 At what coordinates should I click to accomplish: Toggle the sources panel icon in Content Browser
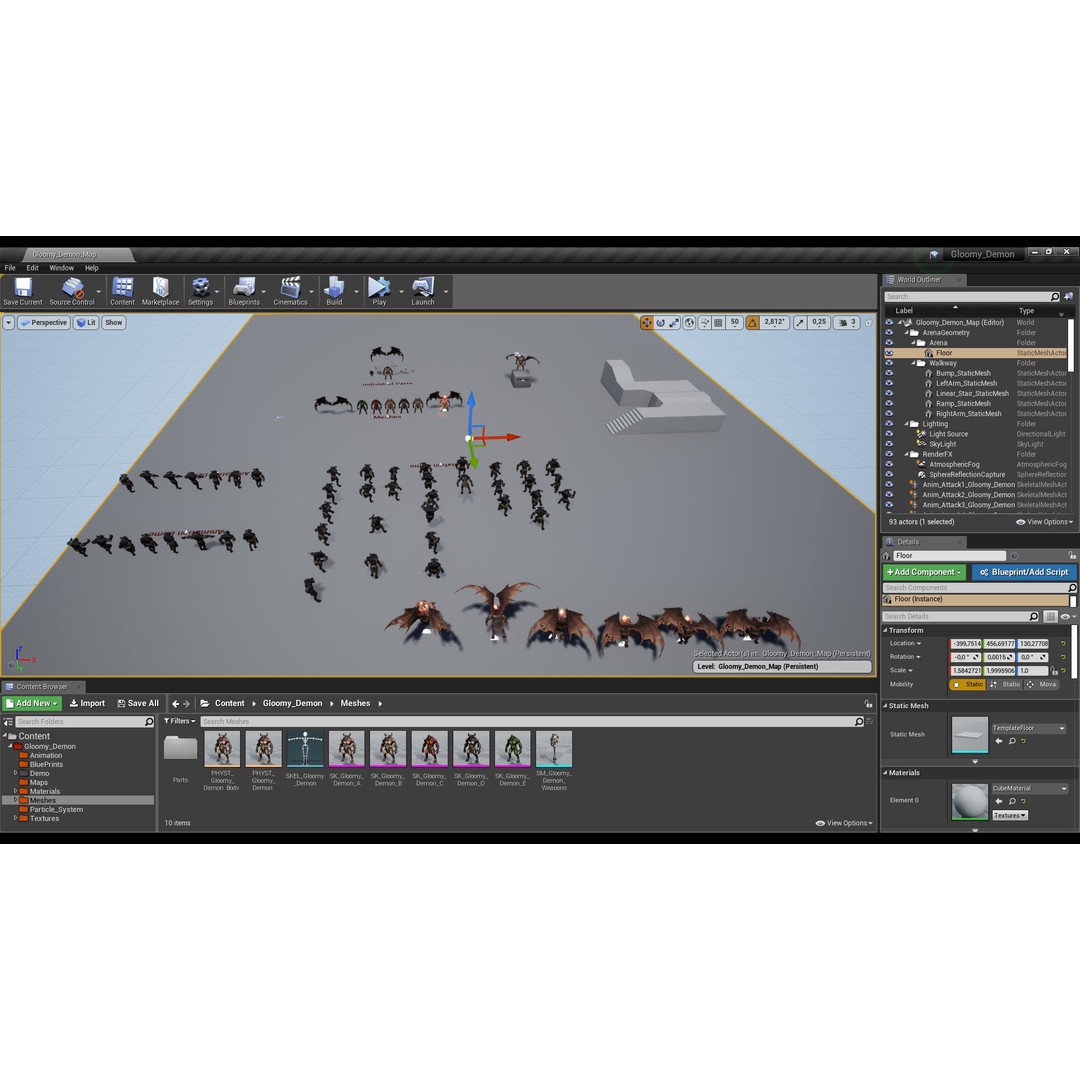point(8,722)
